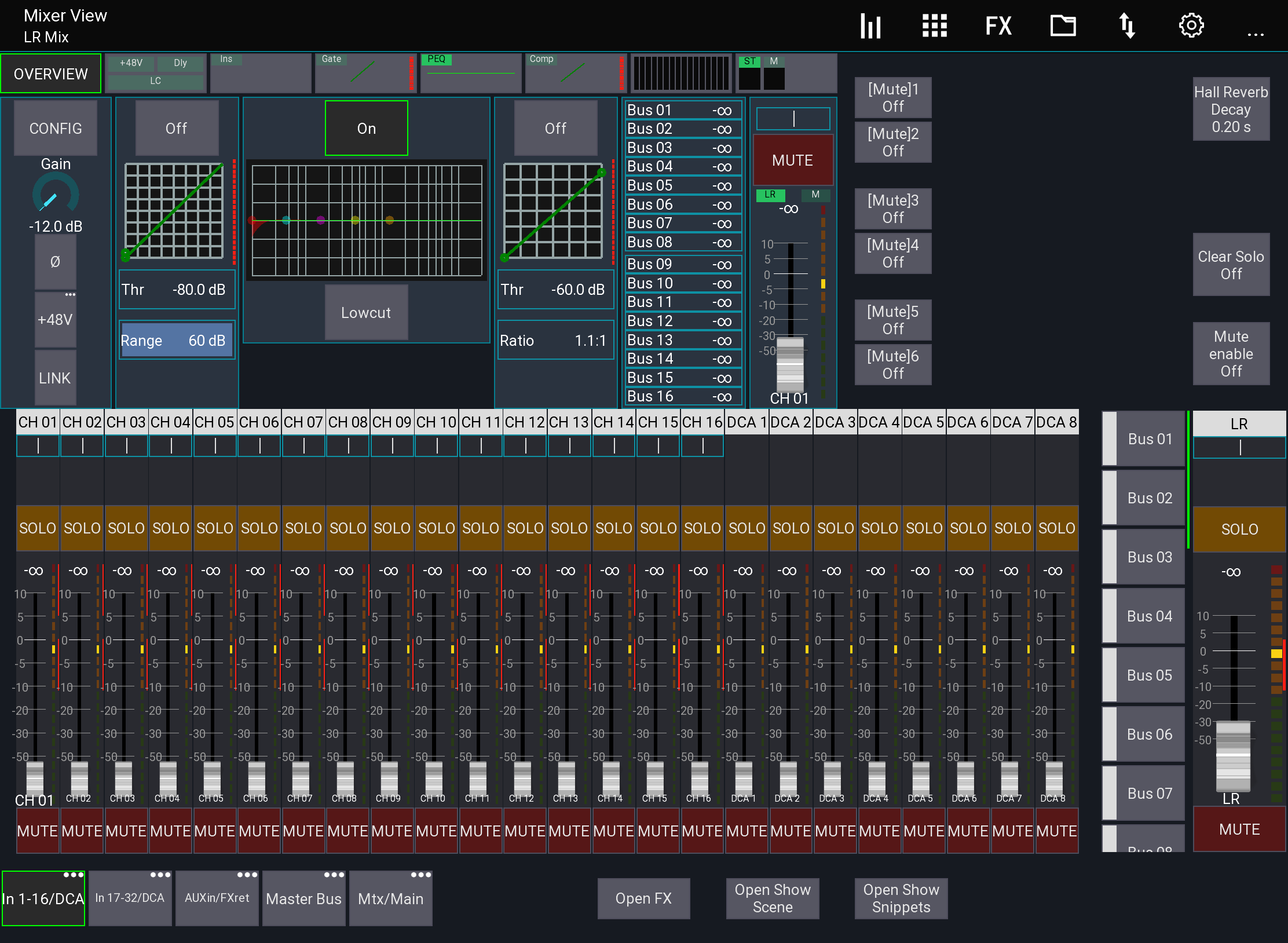Open the PEQ curve thumbnail at top
This screenshot has height=943, width=1288.
click(470, 74)
